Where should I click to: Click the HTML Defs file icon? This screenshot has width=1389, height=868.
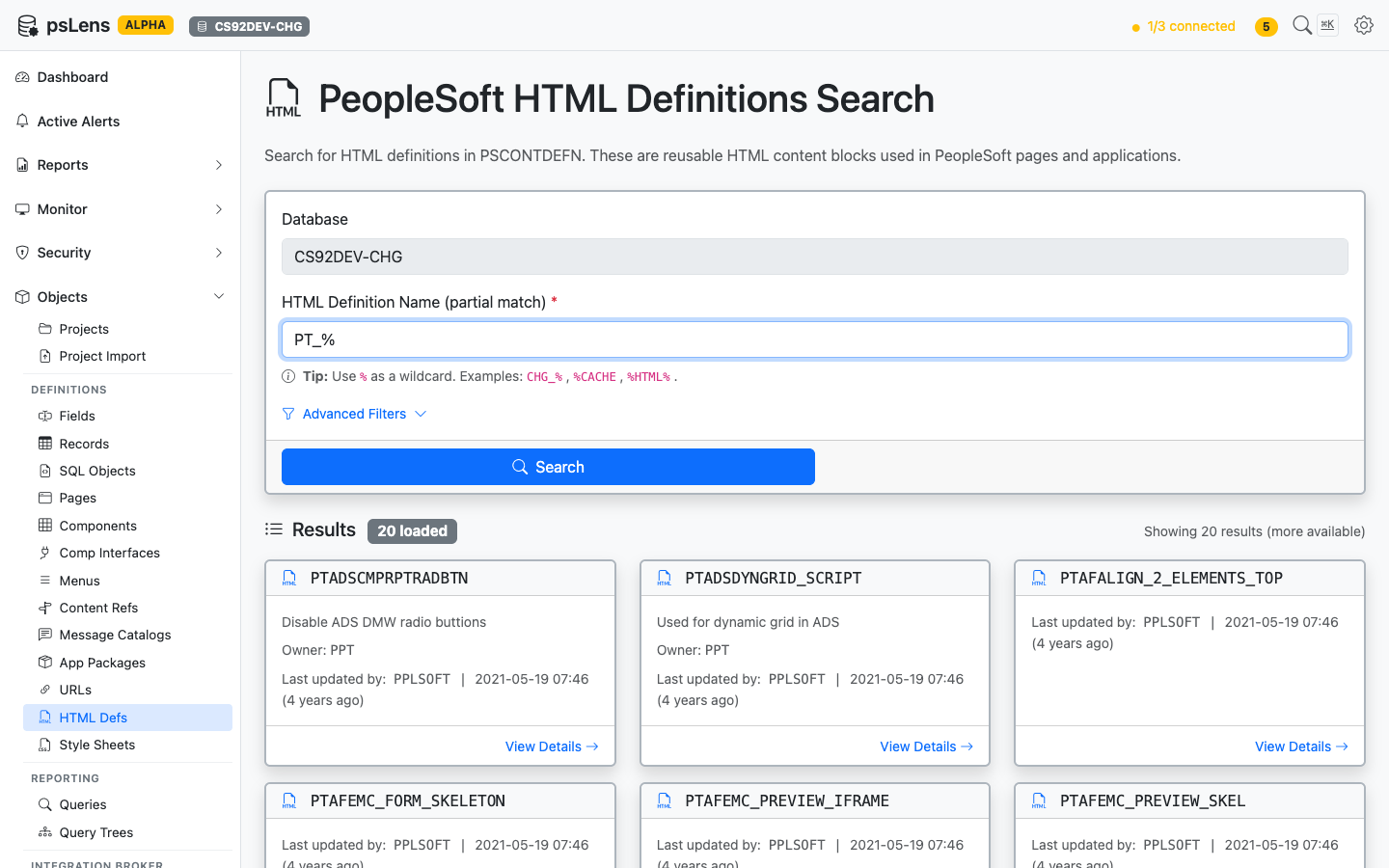pos(45,718)
